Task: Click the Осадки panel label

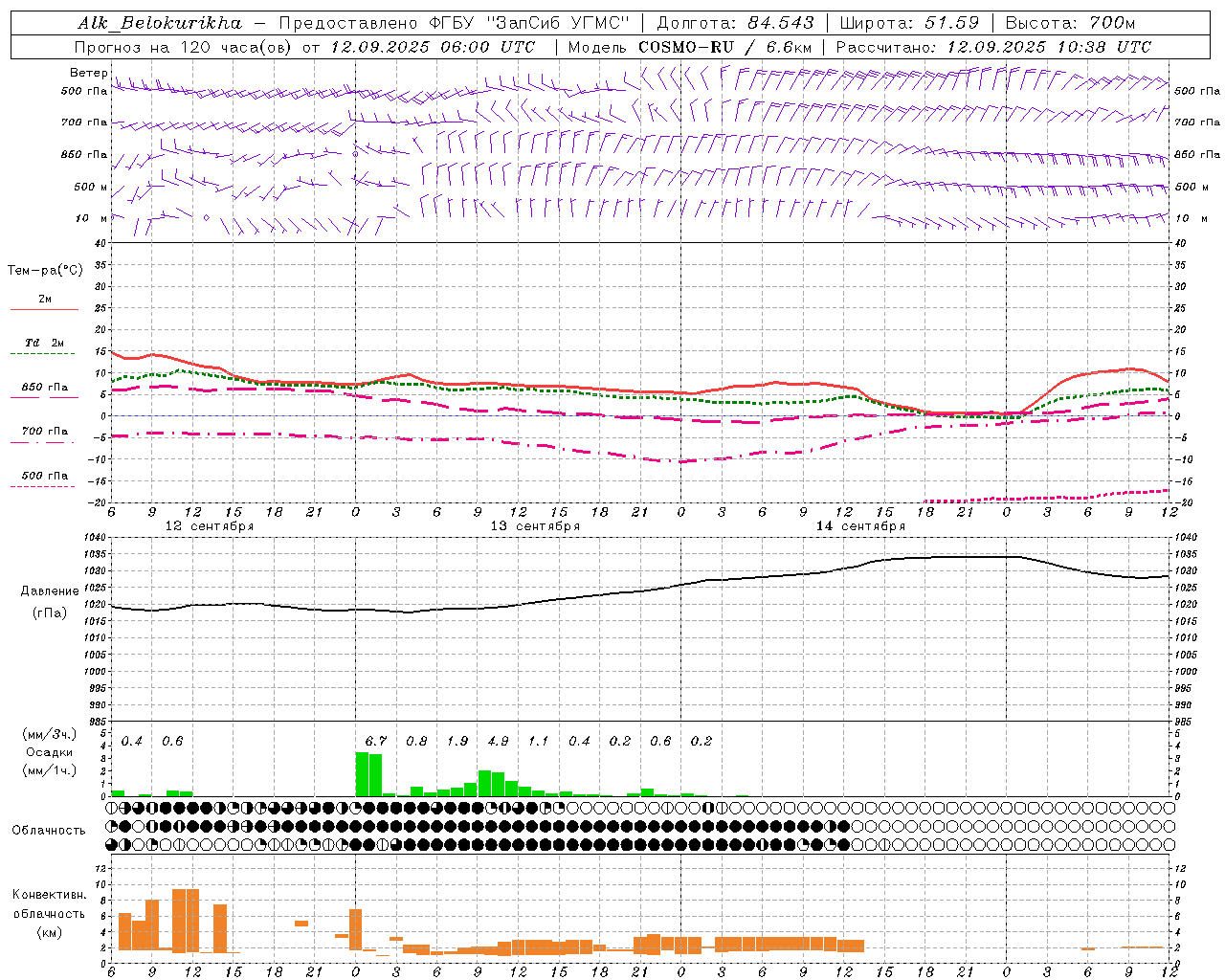Action: pos(50,752)
